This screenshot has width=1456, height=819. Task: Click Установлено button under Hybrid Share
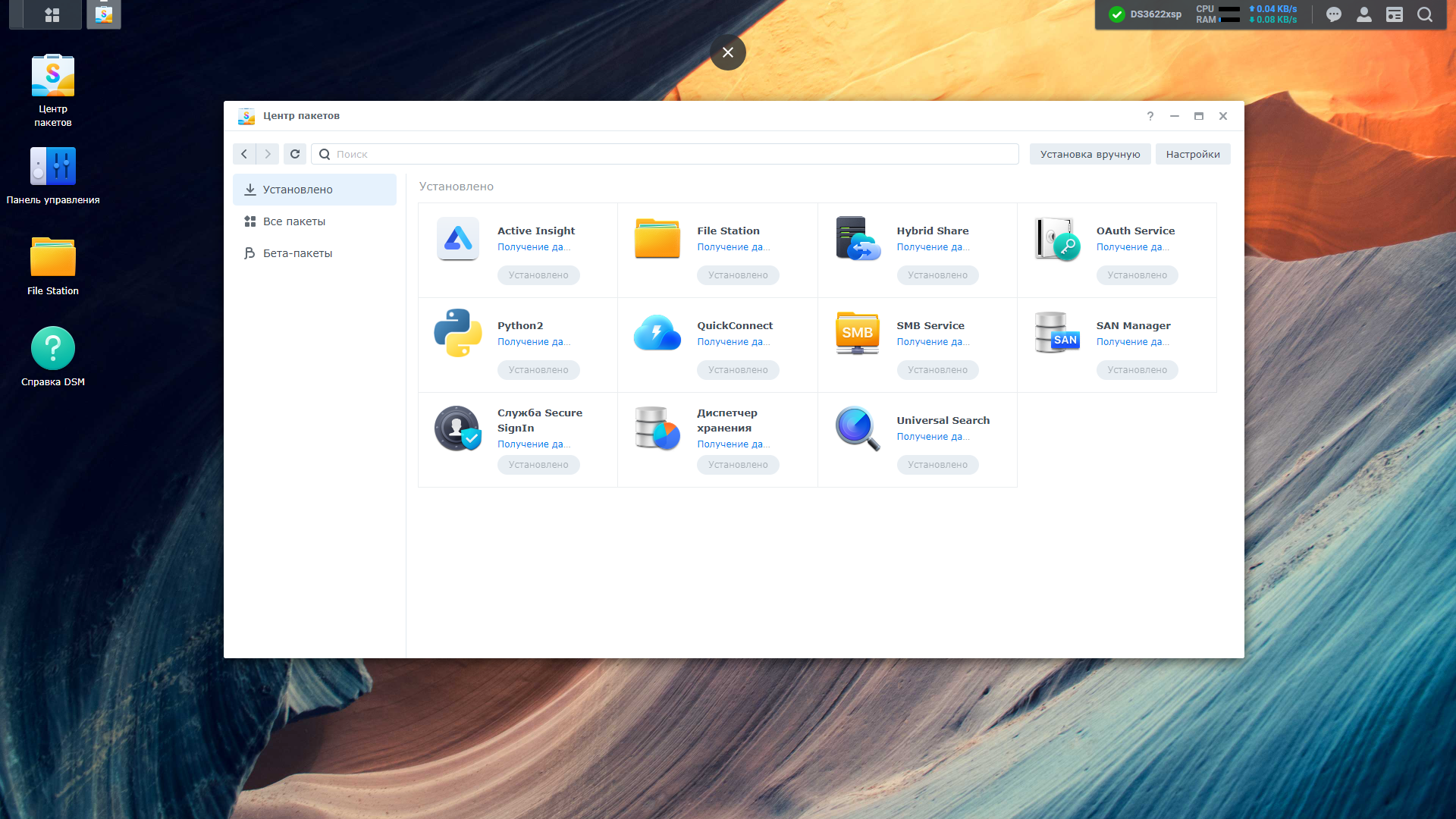click(x=937, y=275)
